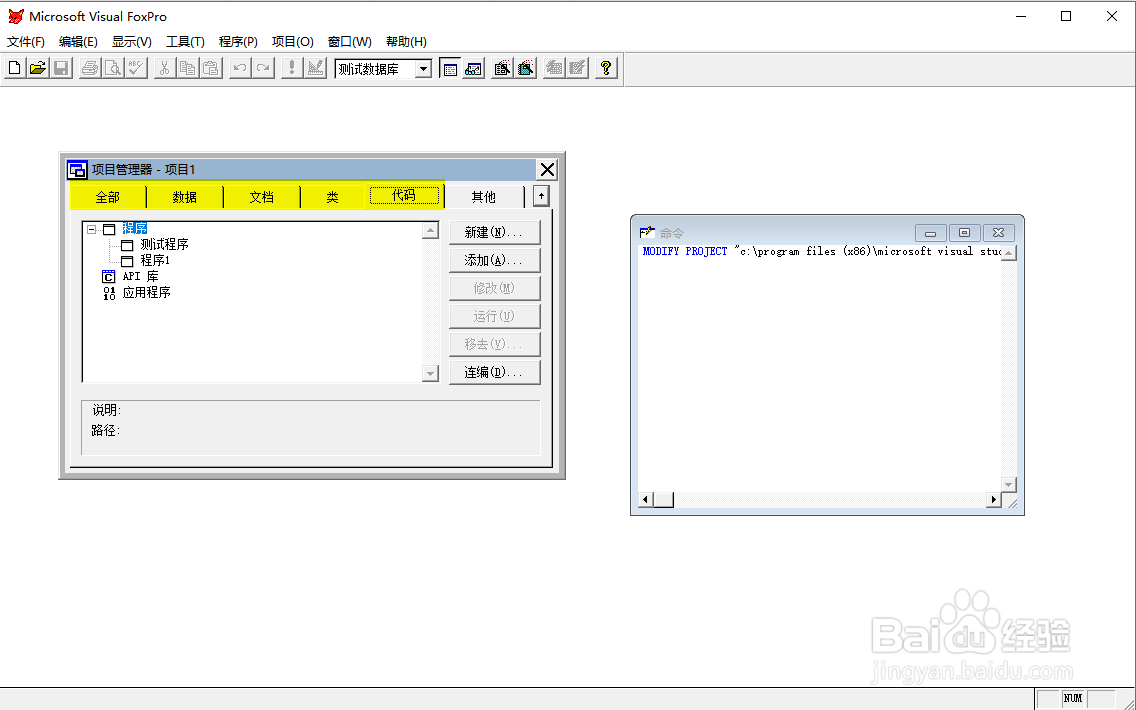Close the 项目管理器 window
The height and width of the screenshot is (710, 1136).
pyautogui.click(x=547, y=170)
